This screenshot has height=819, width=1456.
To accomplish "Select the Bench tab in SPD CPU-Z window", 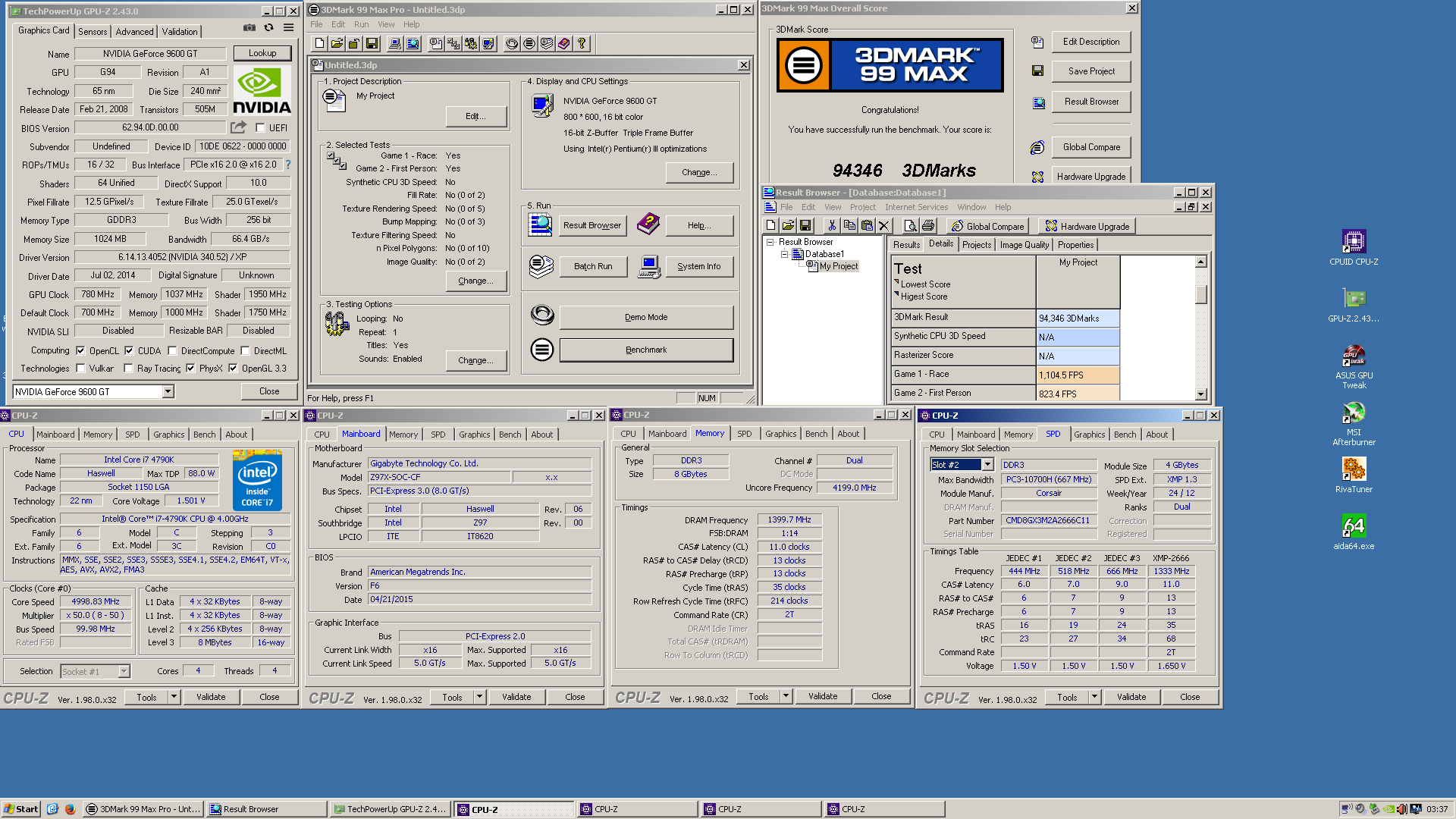I will tap(1125, 434).
